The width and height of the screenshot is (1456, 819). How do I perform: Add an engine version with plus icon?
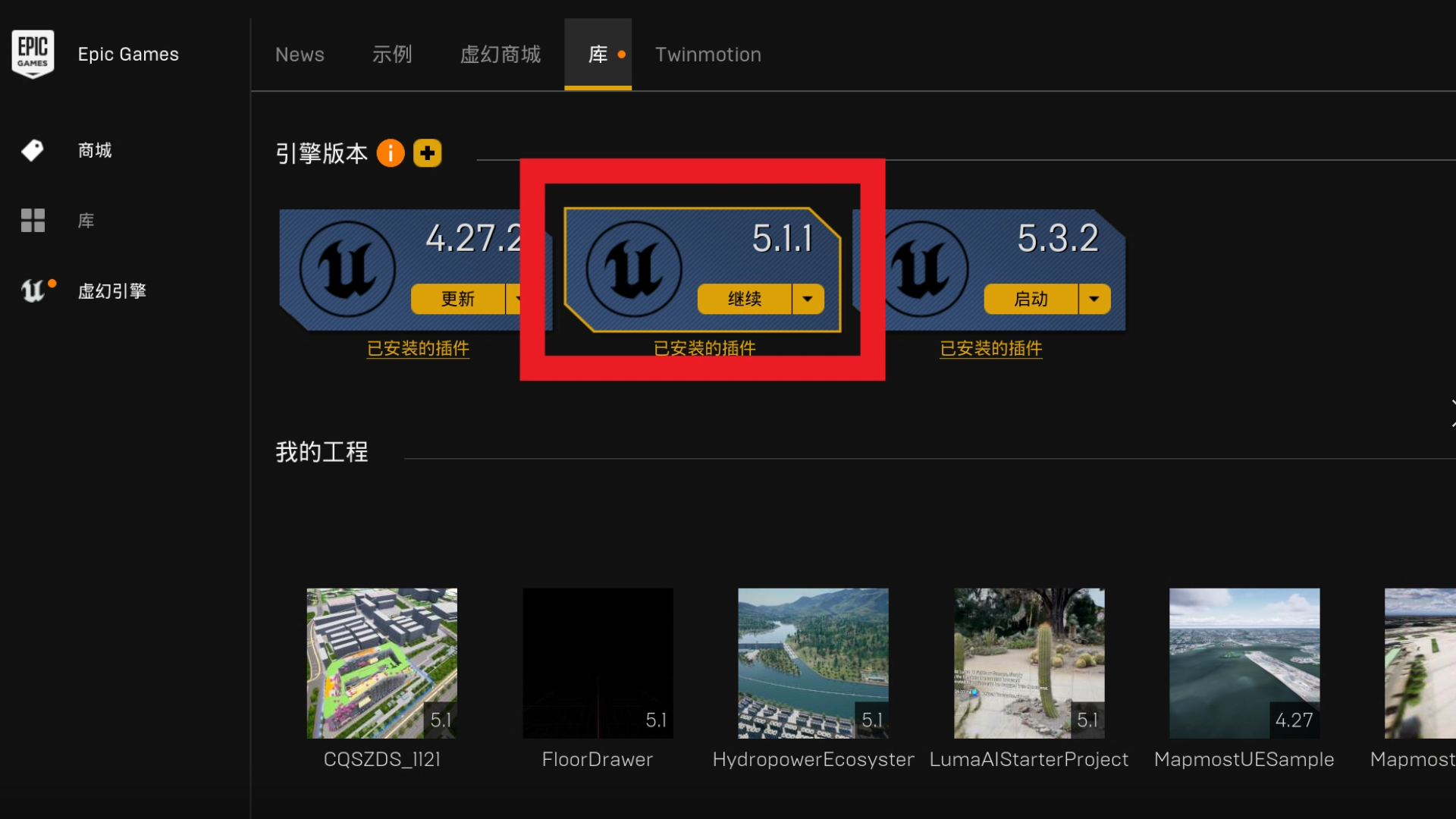(x=428, y=153)
